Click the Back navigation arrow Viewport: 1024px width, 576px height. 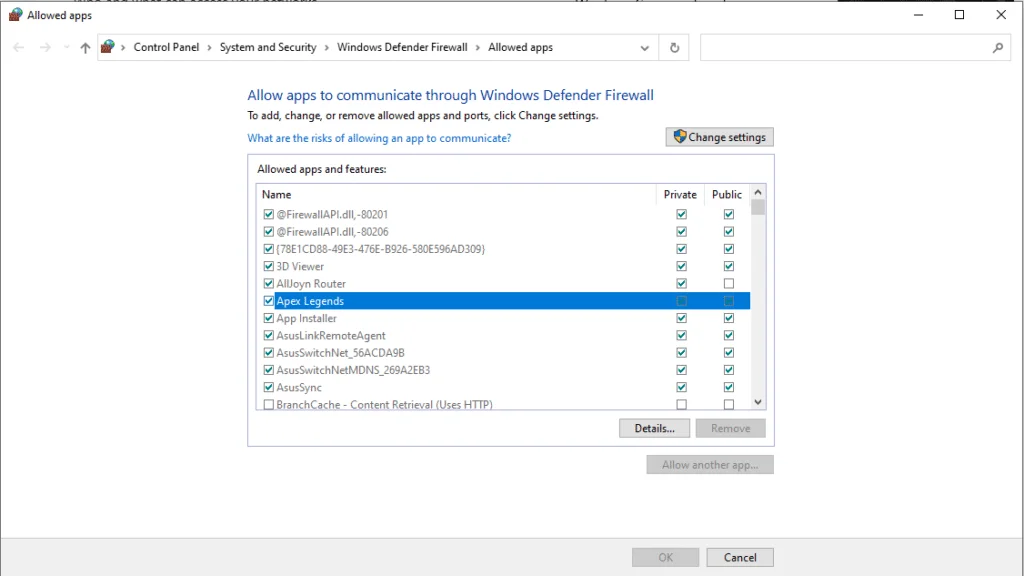pos(19,48)
